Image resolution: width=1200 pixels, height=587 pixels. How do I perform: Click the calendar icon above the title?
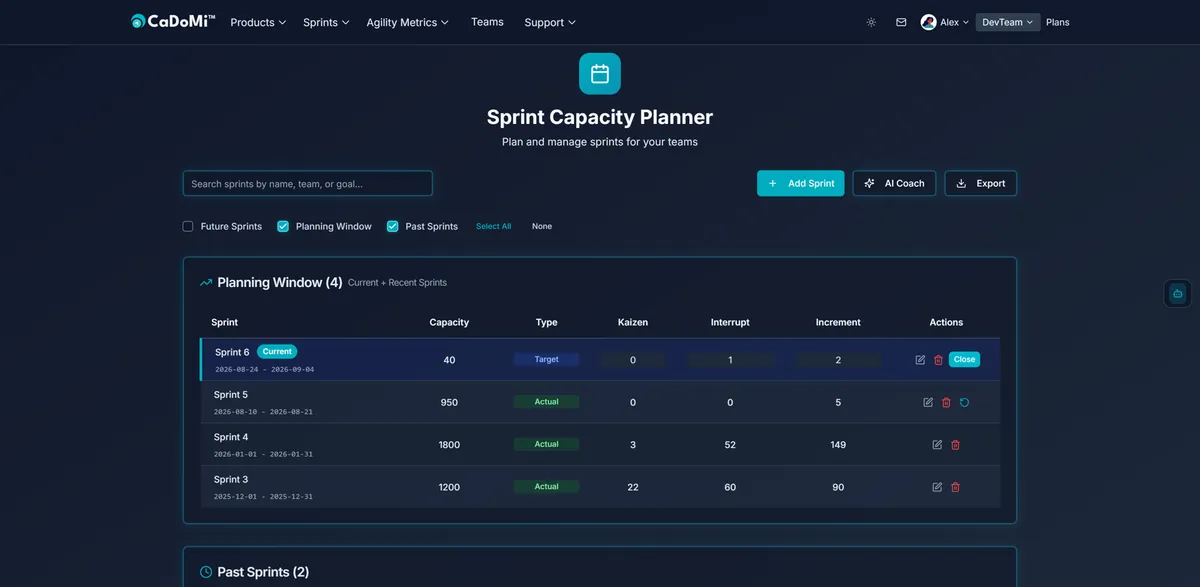(600, 74)
